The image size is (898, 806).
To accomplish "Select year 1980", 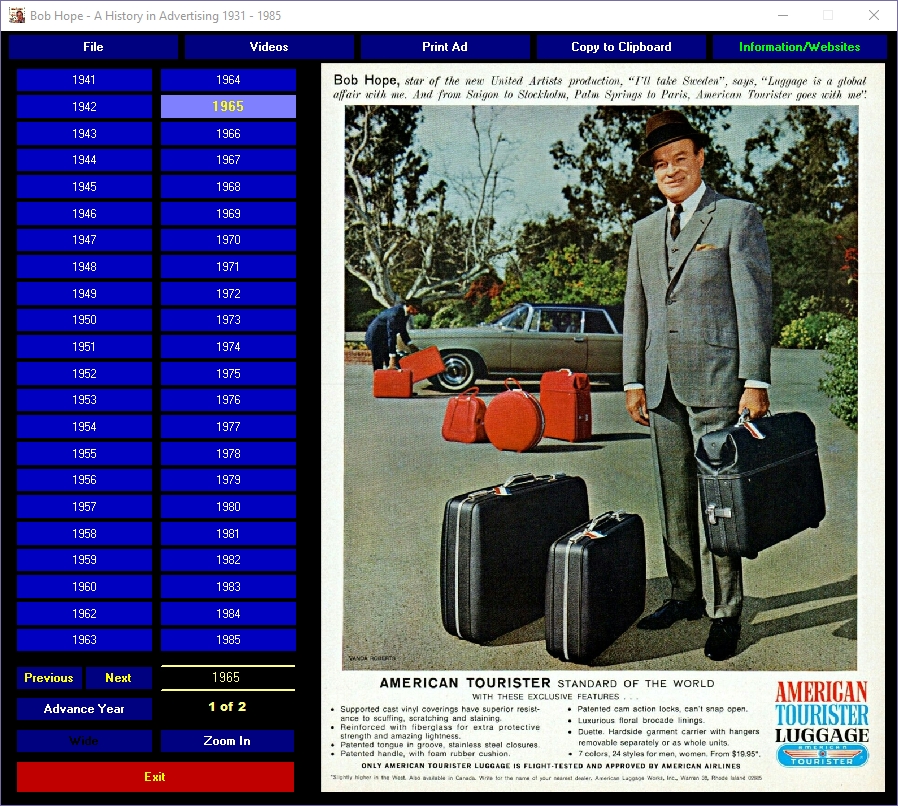I will 229,507.
